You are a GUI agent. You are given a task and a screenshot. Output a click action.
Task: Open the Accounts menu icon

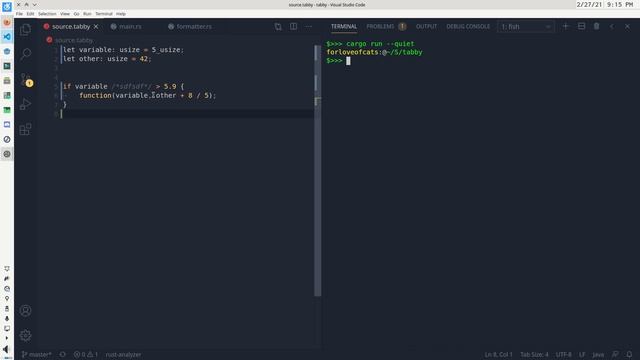tap(25, 311)
